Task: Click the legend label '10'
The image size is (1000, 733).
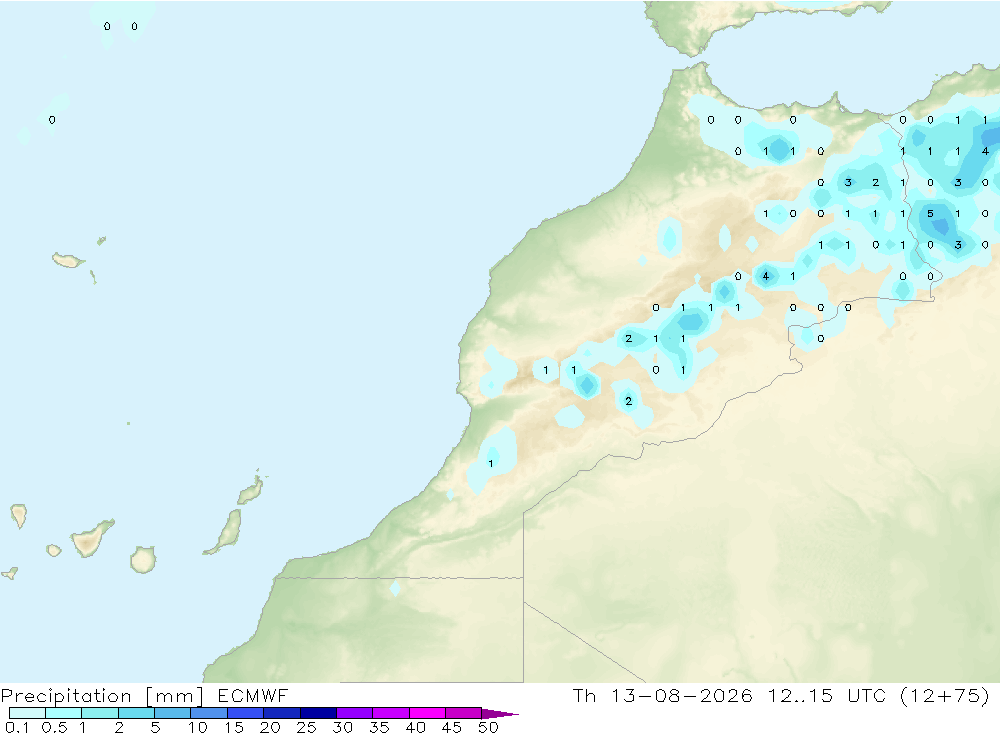Action: 198,727
